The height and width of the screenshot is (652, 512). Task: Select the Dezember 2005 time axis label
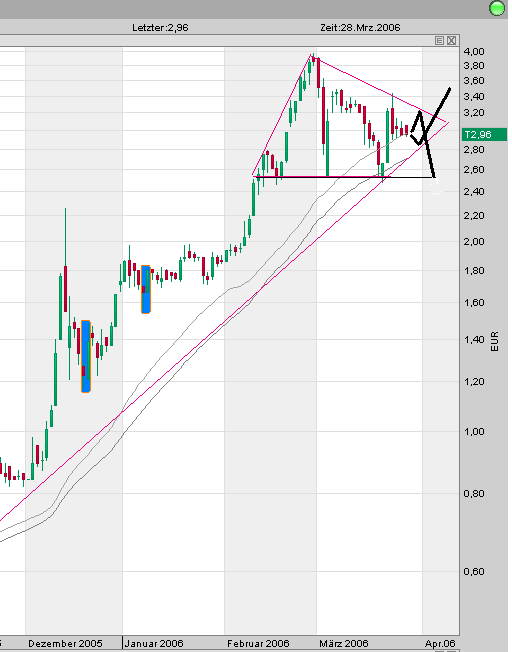[65, 644]
